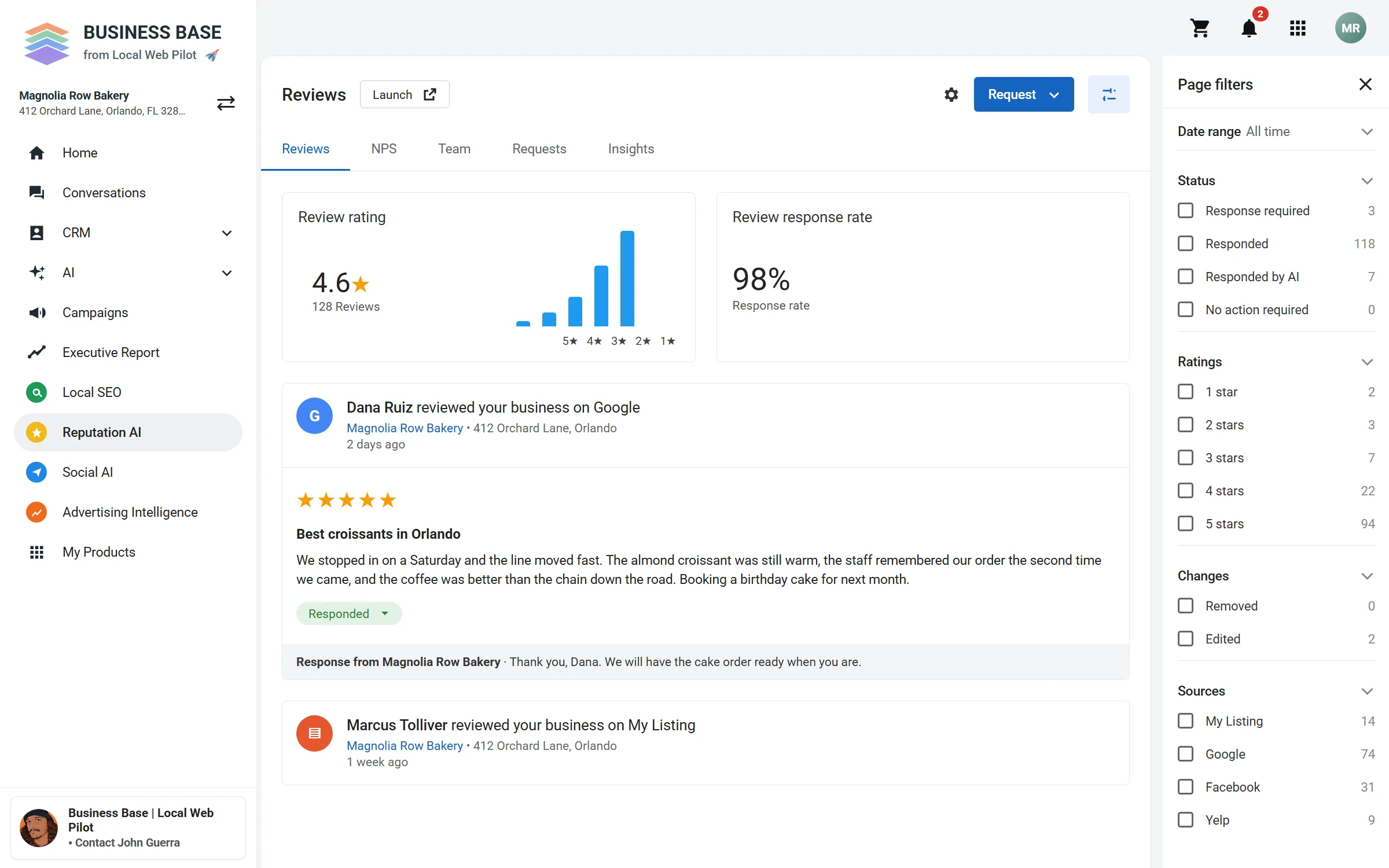Click the Launch button
Screen dimensions: 1389x868
pyautogui.click(x=405, y=94)
